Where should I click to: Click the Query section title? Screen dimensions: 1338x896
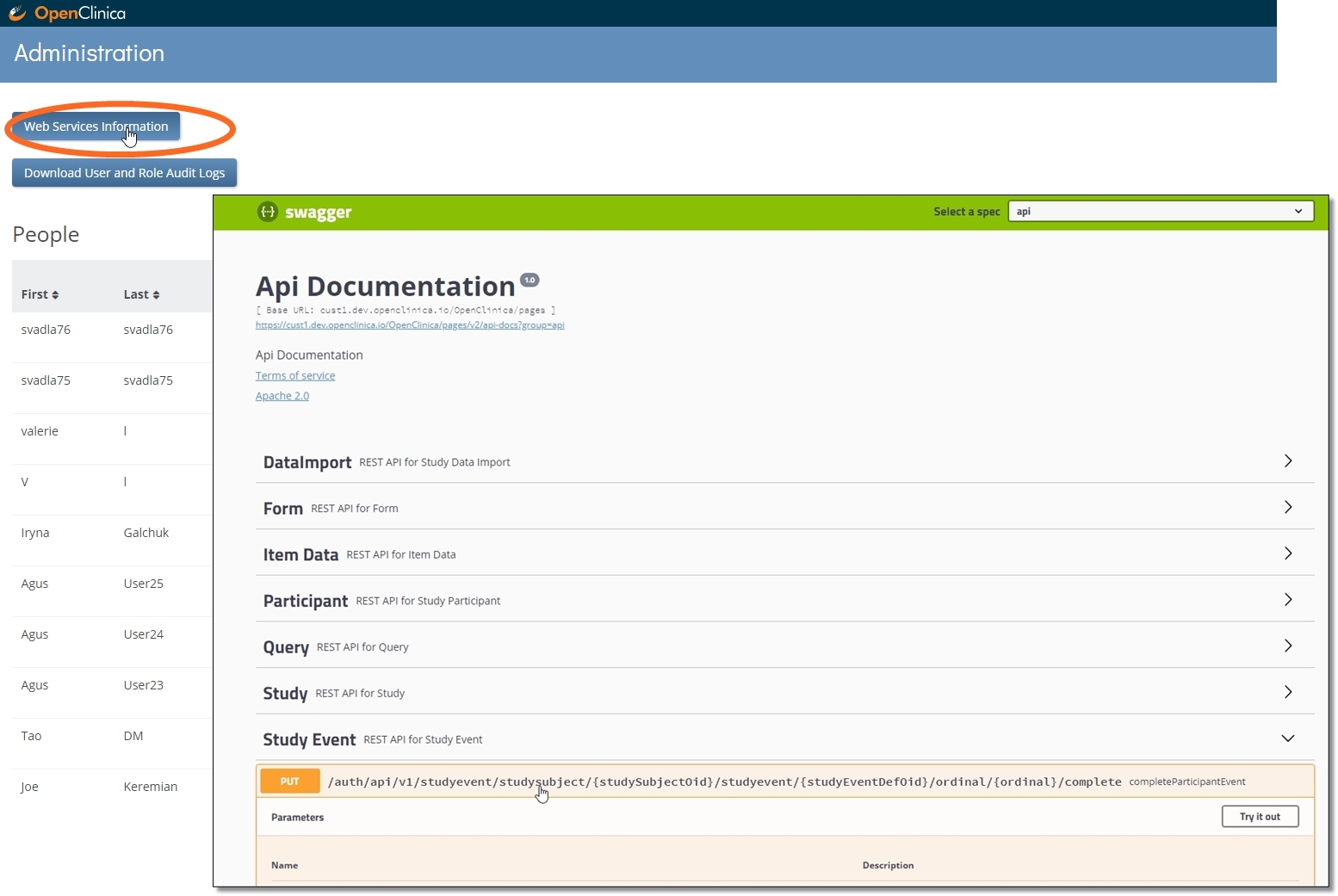286,648
